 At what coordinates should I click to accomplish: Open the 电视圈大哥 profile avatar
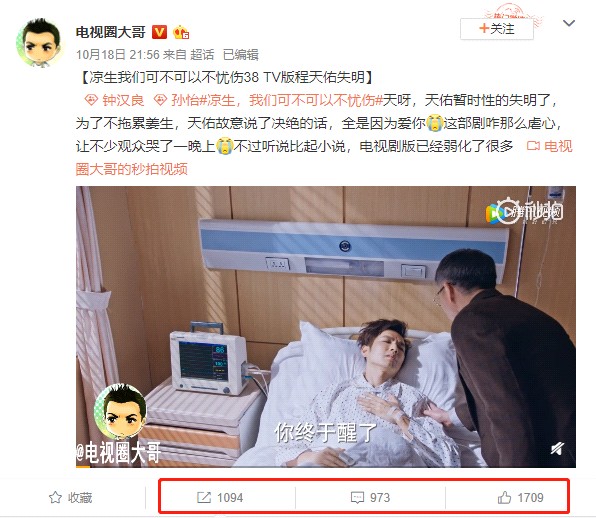(40, 43)
